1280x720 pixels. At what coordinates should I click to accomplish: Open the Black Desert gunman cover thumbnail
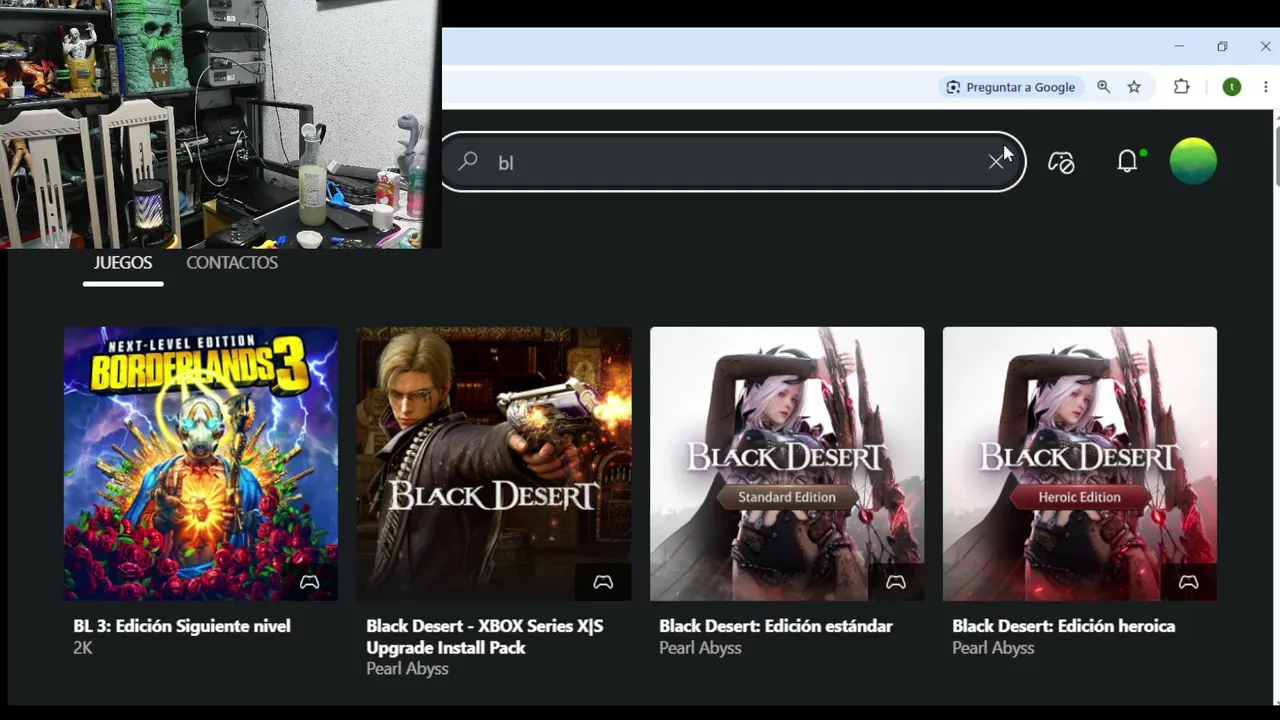[494, 464]
